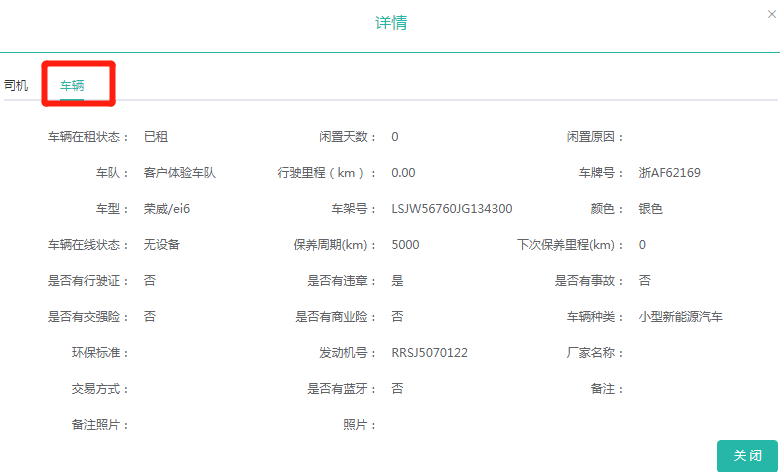This screenshot has height=472, width=780.
Task: Click the fleet value 客户体验车队
Action: (180, 173)
